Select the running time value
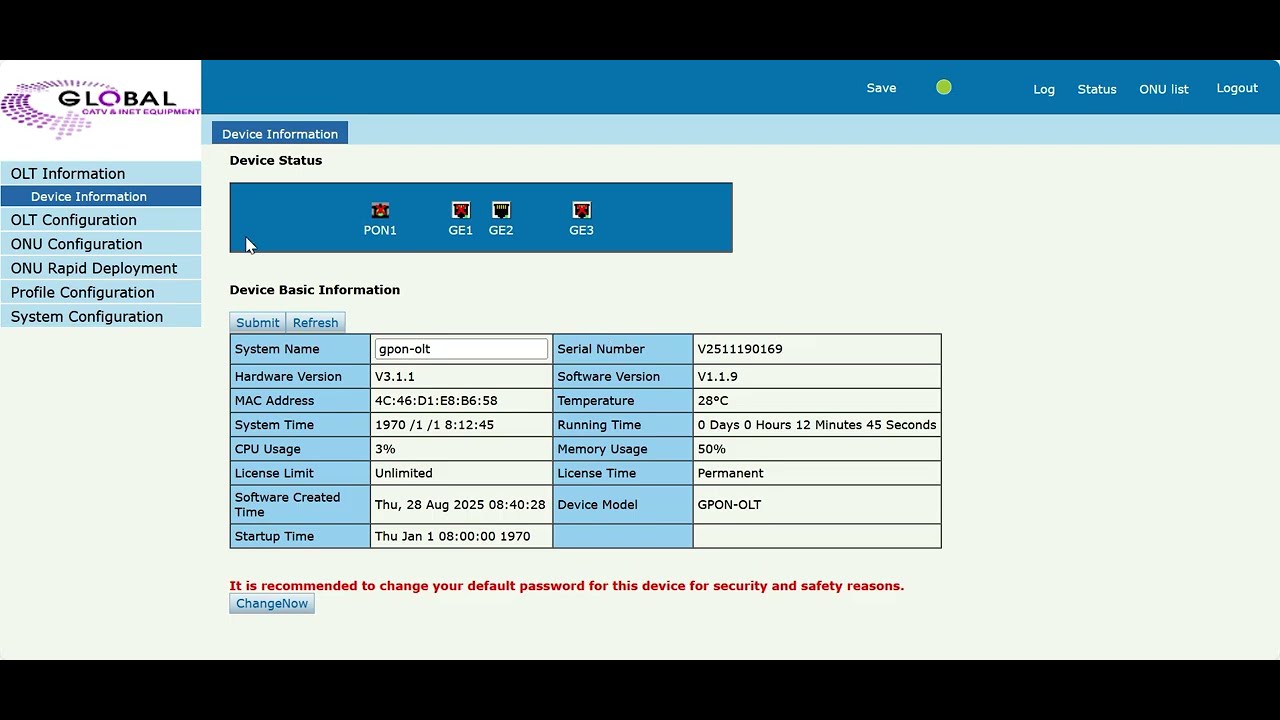The image size is (1280, 720). point(817,425)
